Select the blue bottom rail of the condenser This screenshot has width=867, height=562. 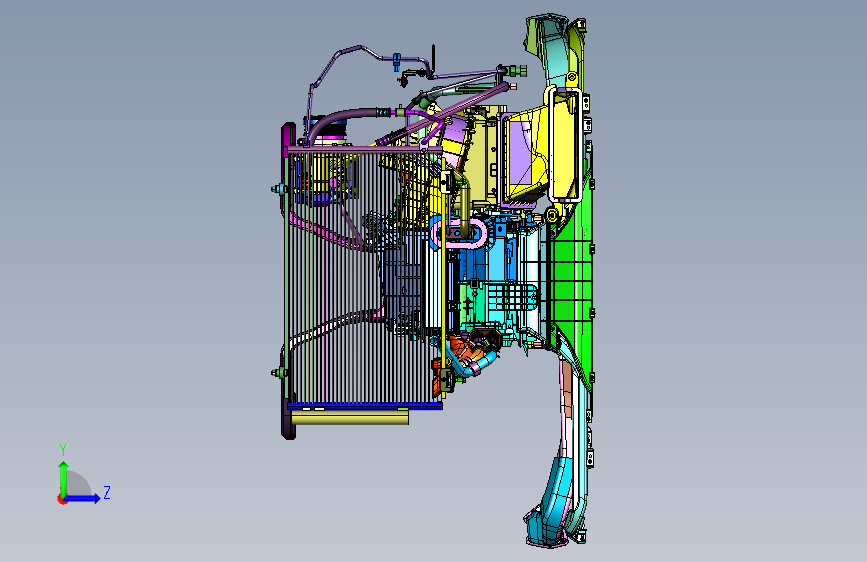point(365,405)
